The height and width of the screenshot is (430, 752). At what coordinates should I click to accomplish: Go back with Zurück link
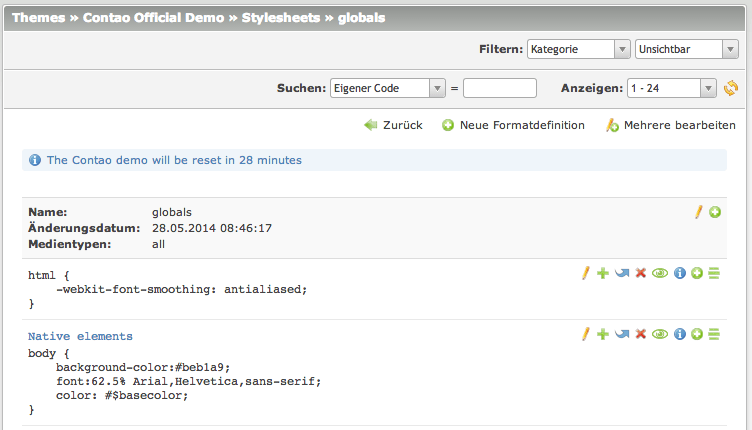(x=393, y=125)
